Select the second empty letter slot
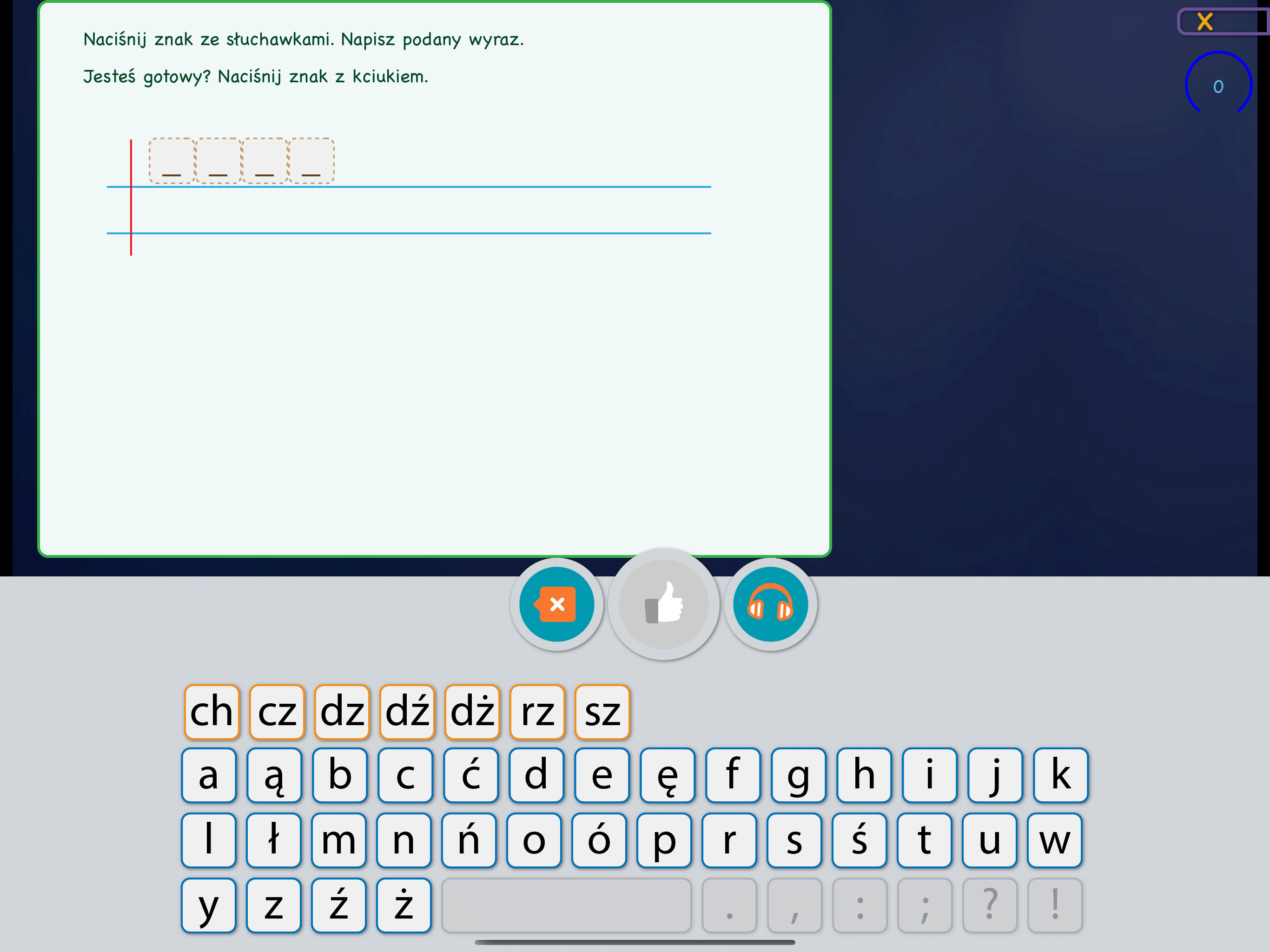 click(x=218, y=161)
